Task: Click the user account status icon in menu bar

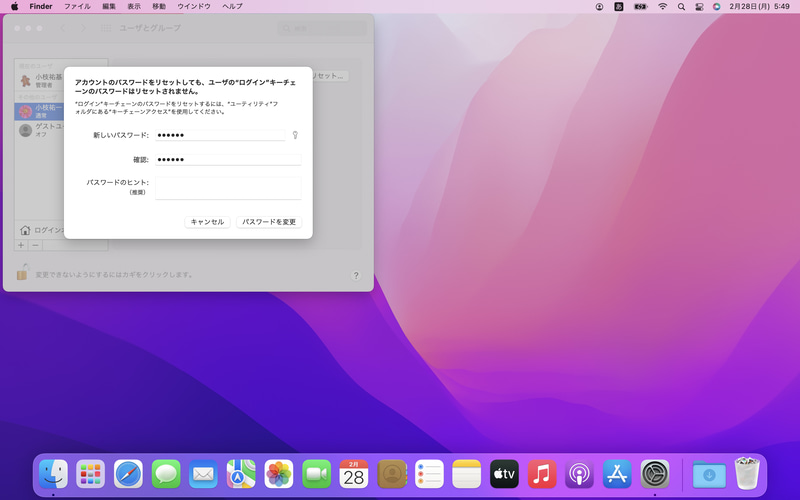Action: [x=599, y=7]
